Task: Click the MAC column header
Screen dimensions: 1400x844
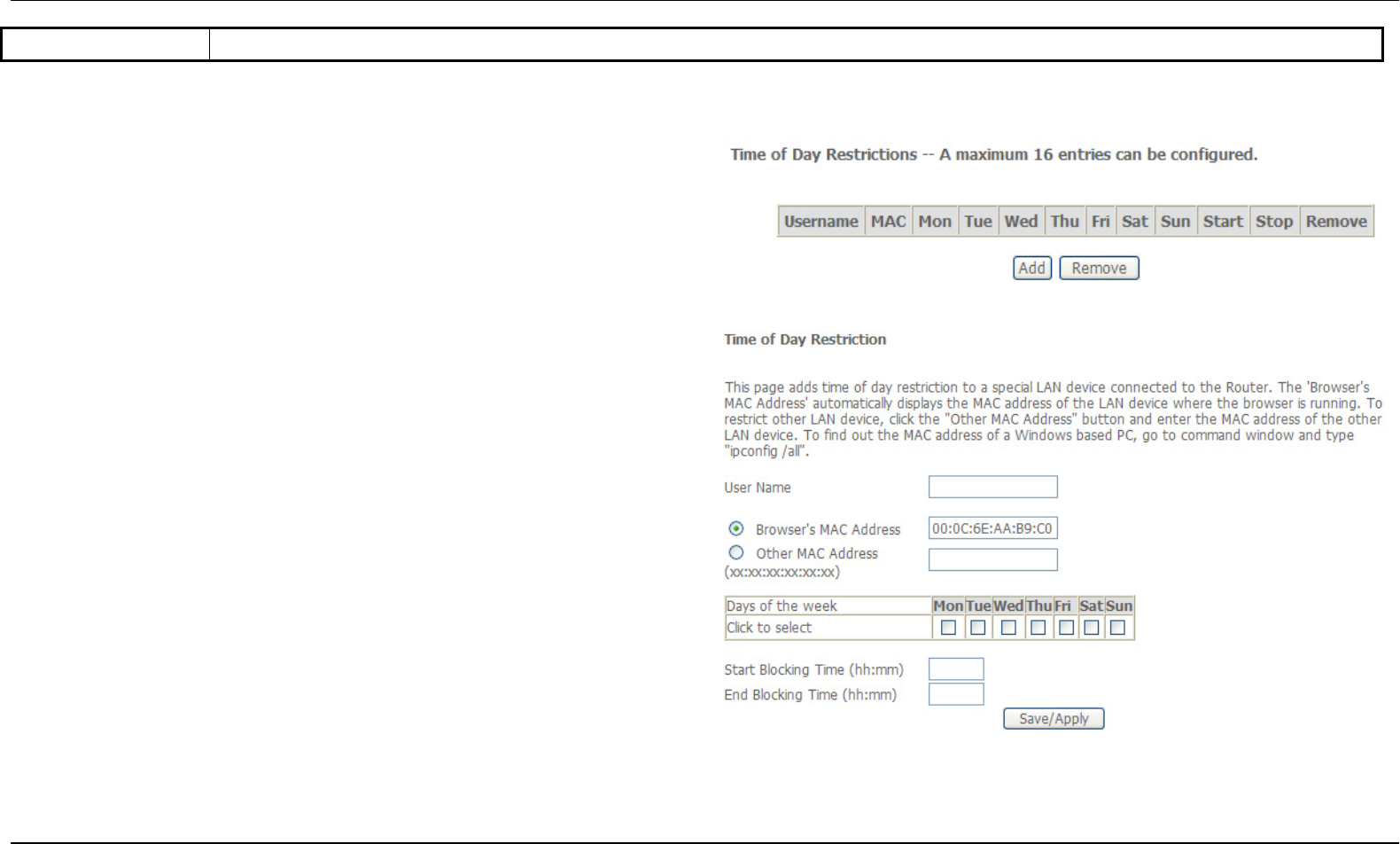Action: click(x=889, y=221)
